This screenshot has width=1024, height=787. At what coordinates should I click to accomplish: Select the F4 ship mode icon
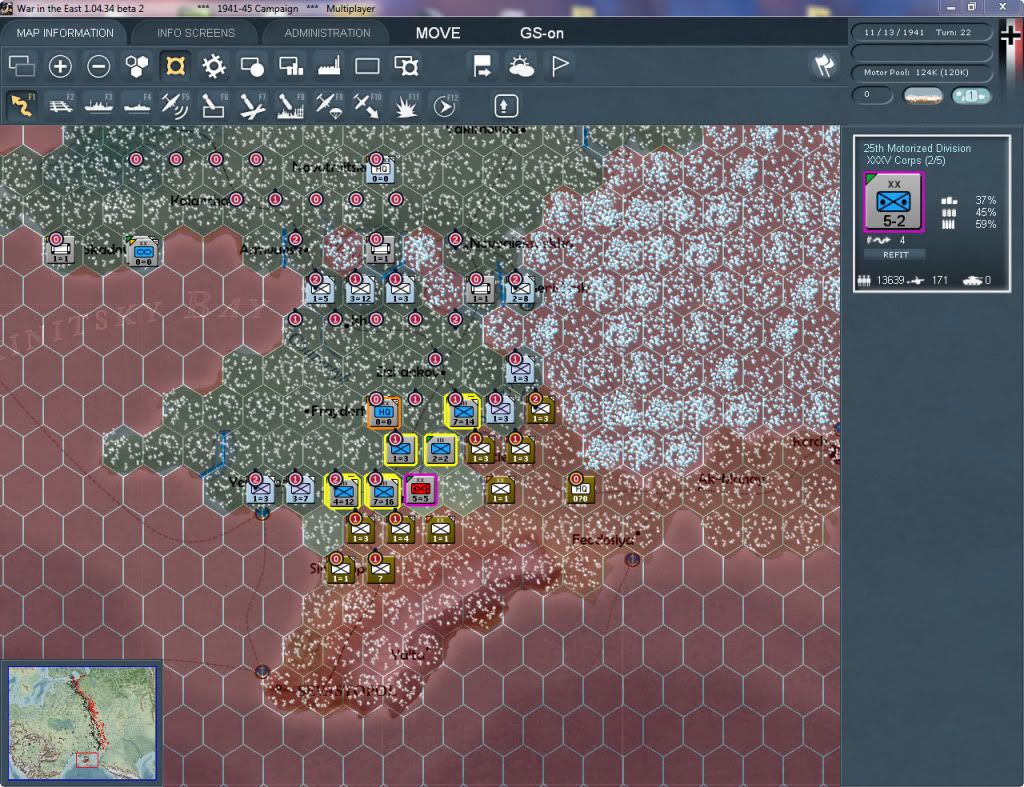coord(137,105)
